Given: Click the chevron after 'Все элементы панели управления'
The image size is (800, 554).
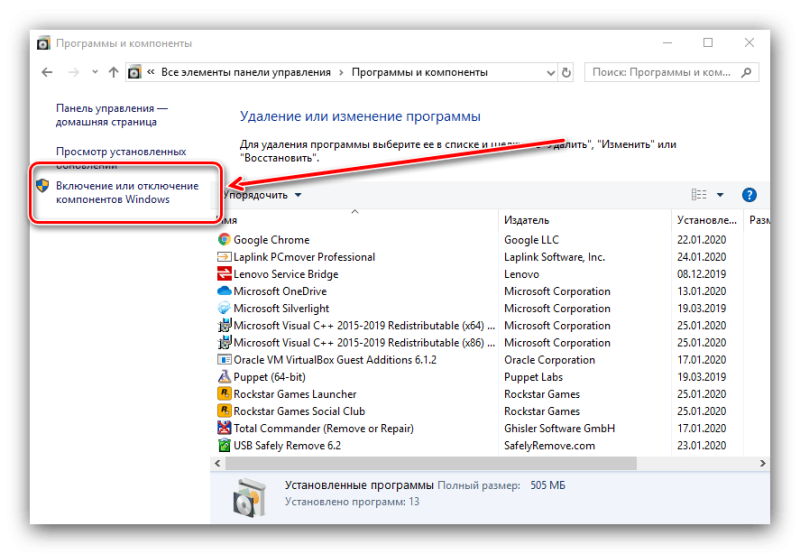Looking at the screenshot, I should point(341,73).
